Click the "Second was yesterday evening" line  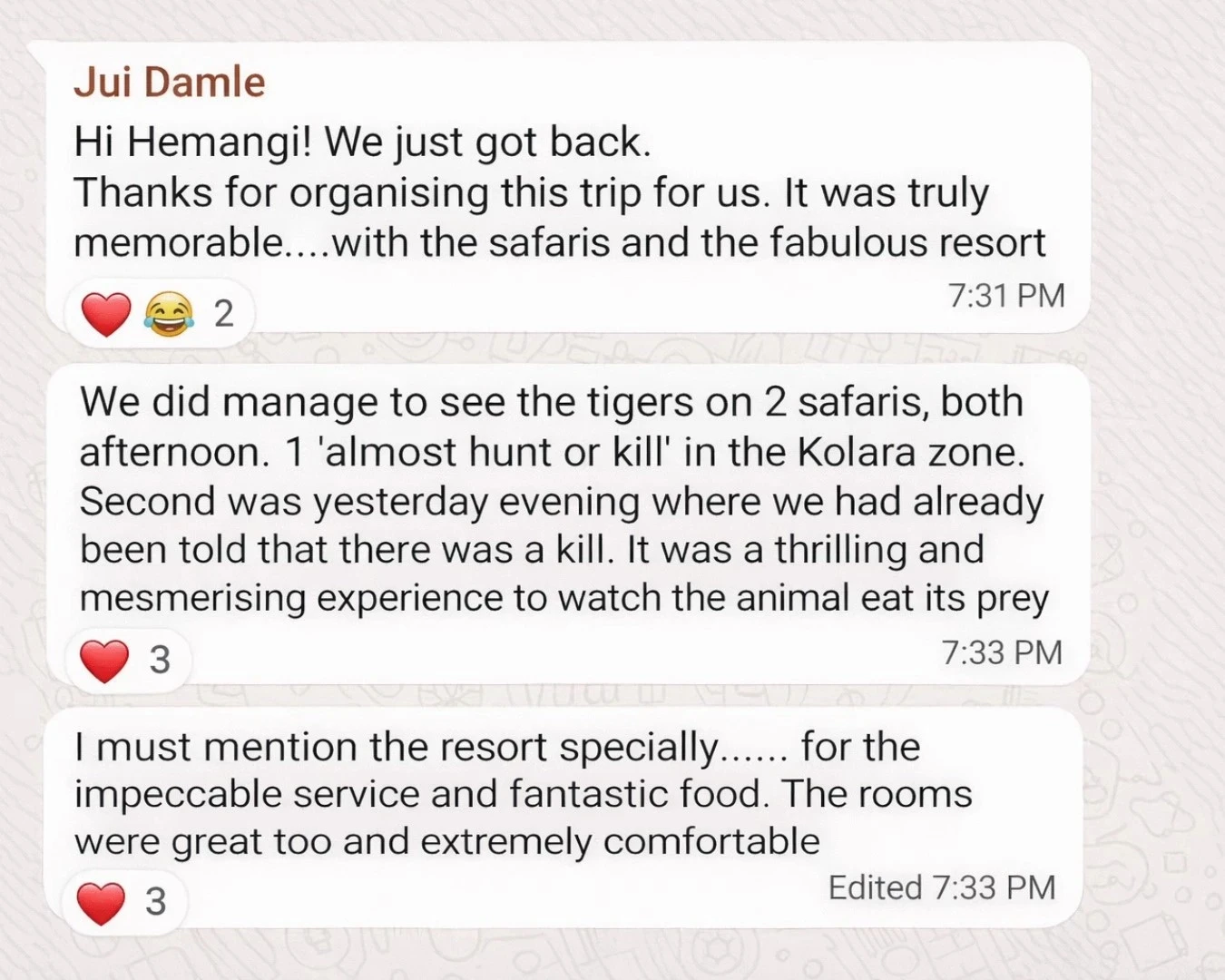(561, 502)
